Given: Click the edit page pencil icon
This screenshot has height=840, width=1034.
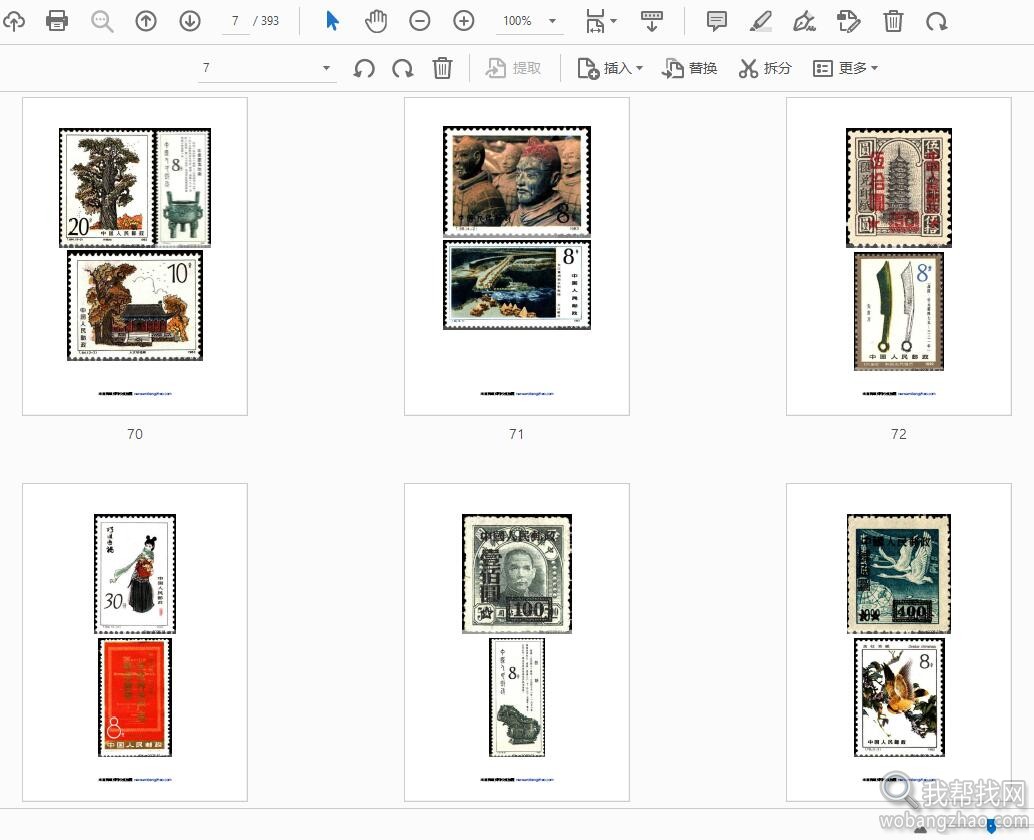Looking at the screenshot, I should pos(849,21).
